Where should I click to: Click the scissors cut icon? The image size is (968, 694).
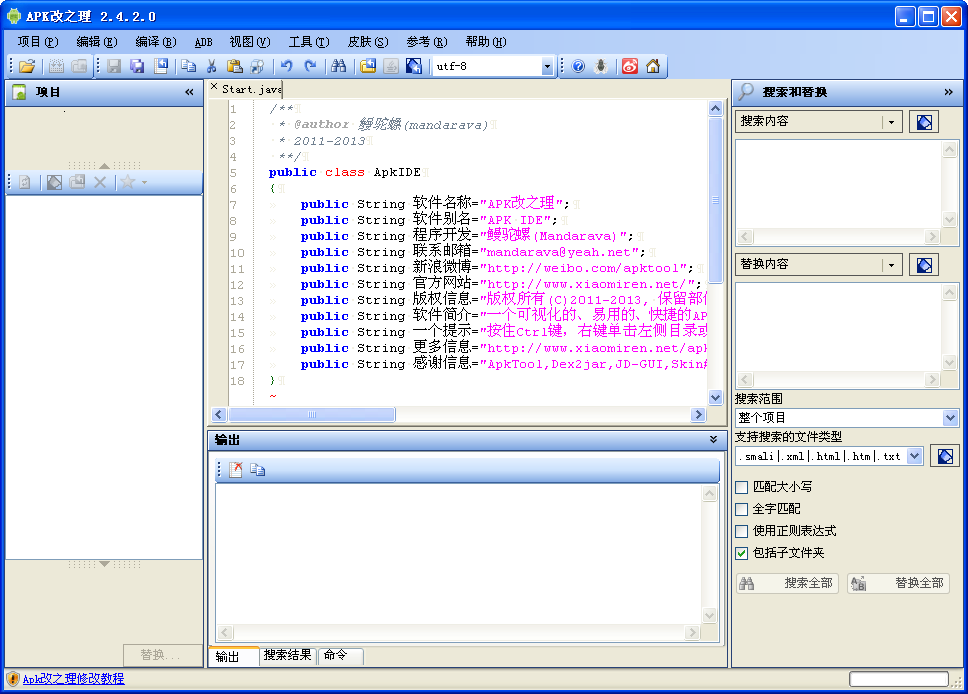(212, 66)
